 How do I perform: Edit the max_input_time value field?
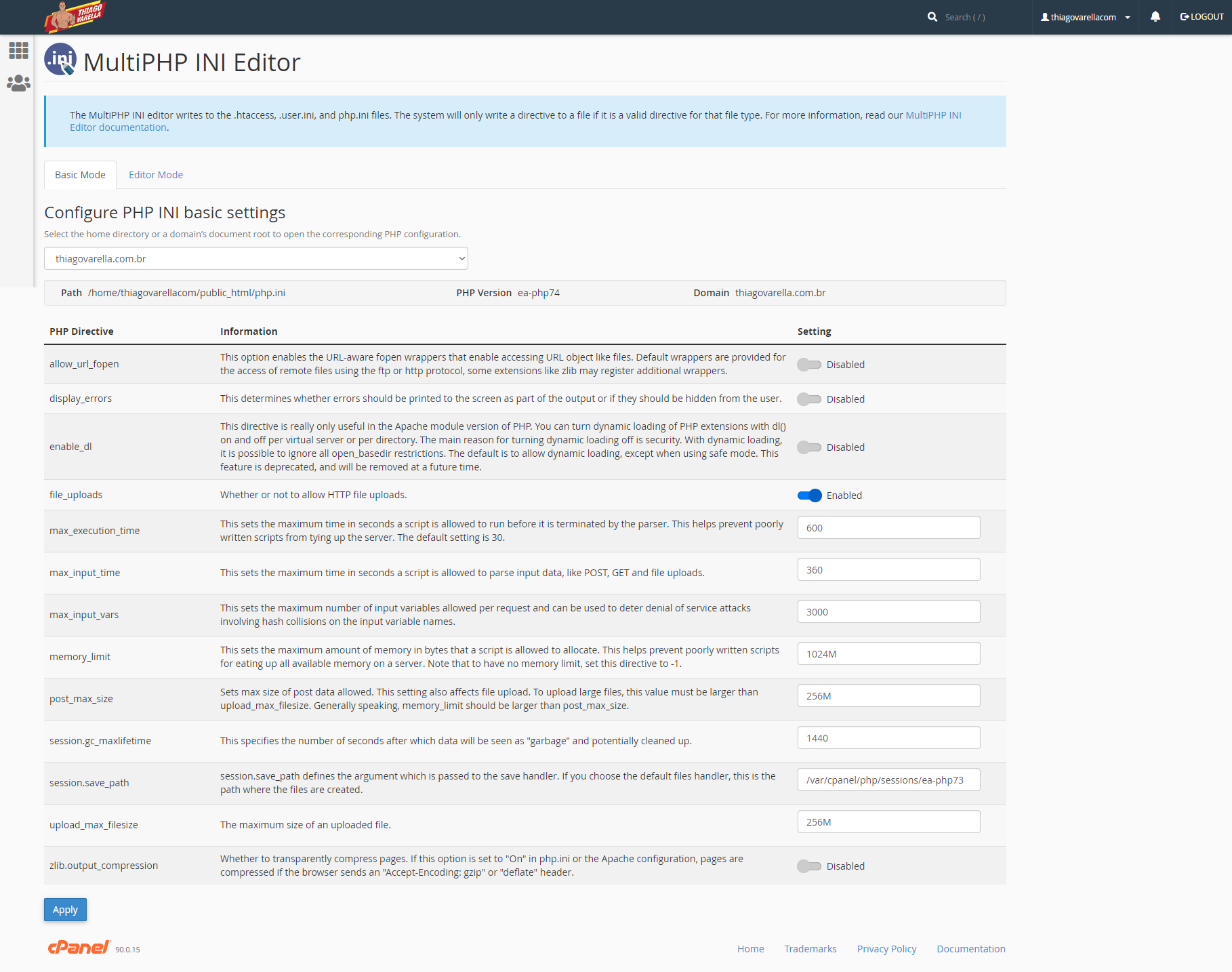coord(889,569)
